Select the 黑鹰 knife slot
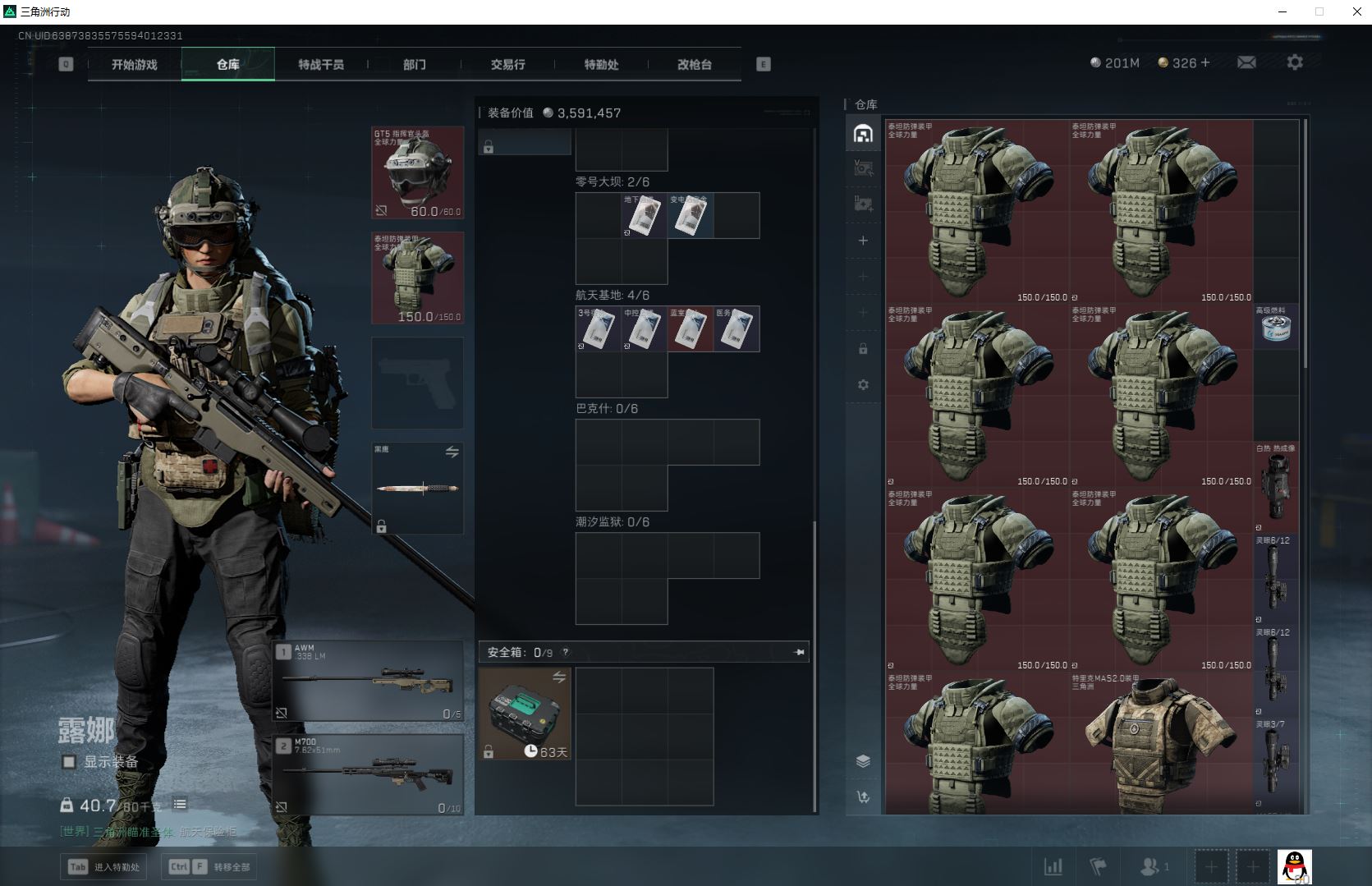 418,489
